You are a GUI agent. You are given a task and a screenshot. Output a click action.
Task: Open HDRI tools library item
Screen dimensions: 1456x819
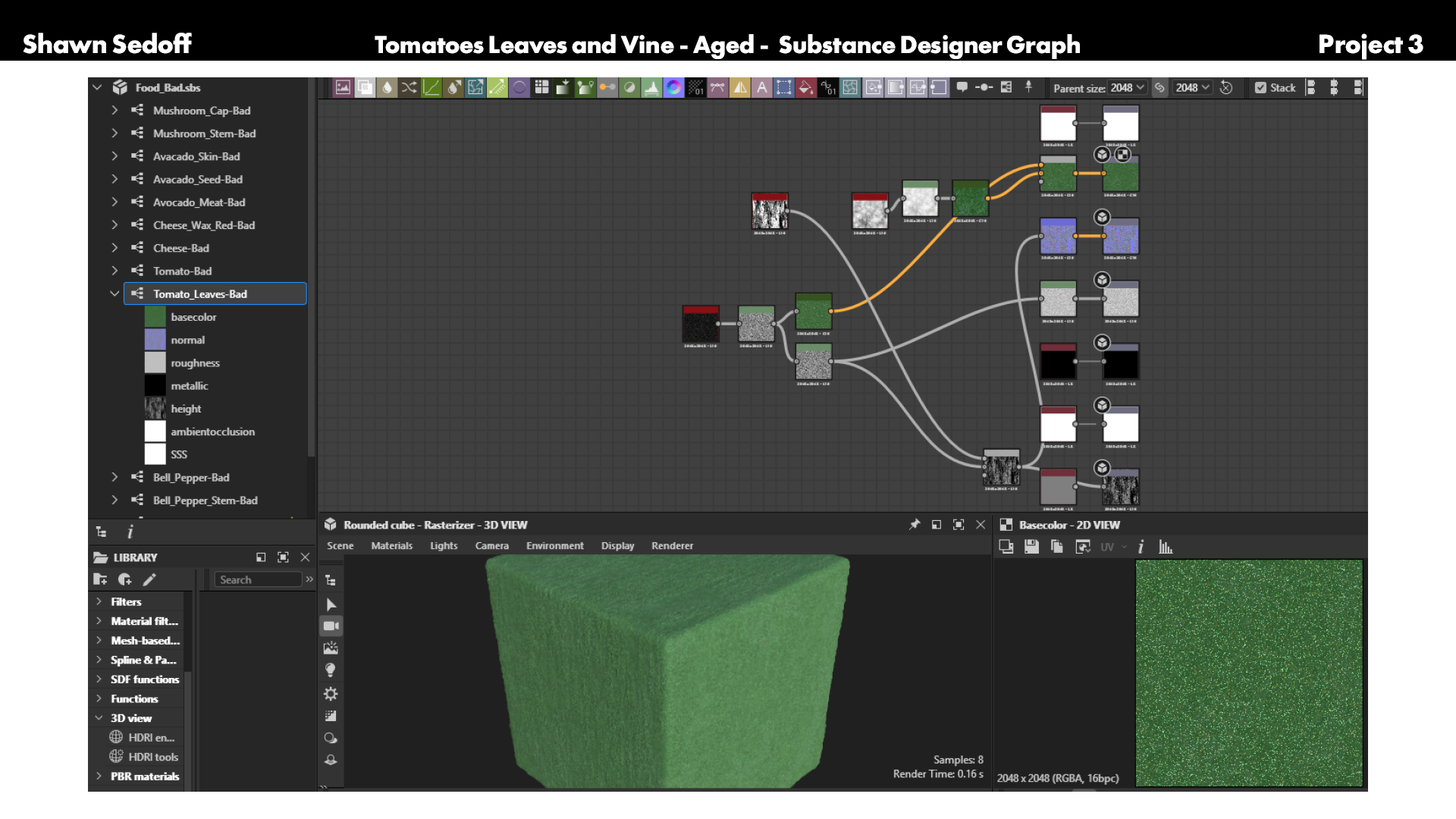(145, 756)
